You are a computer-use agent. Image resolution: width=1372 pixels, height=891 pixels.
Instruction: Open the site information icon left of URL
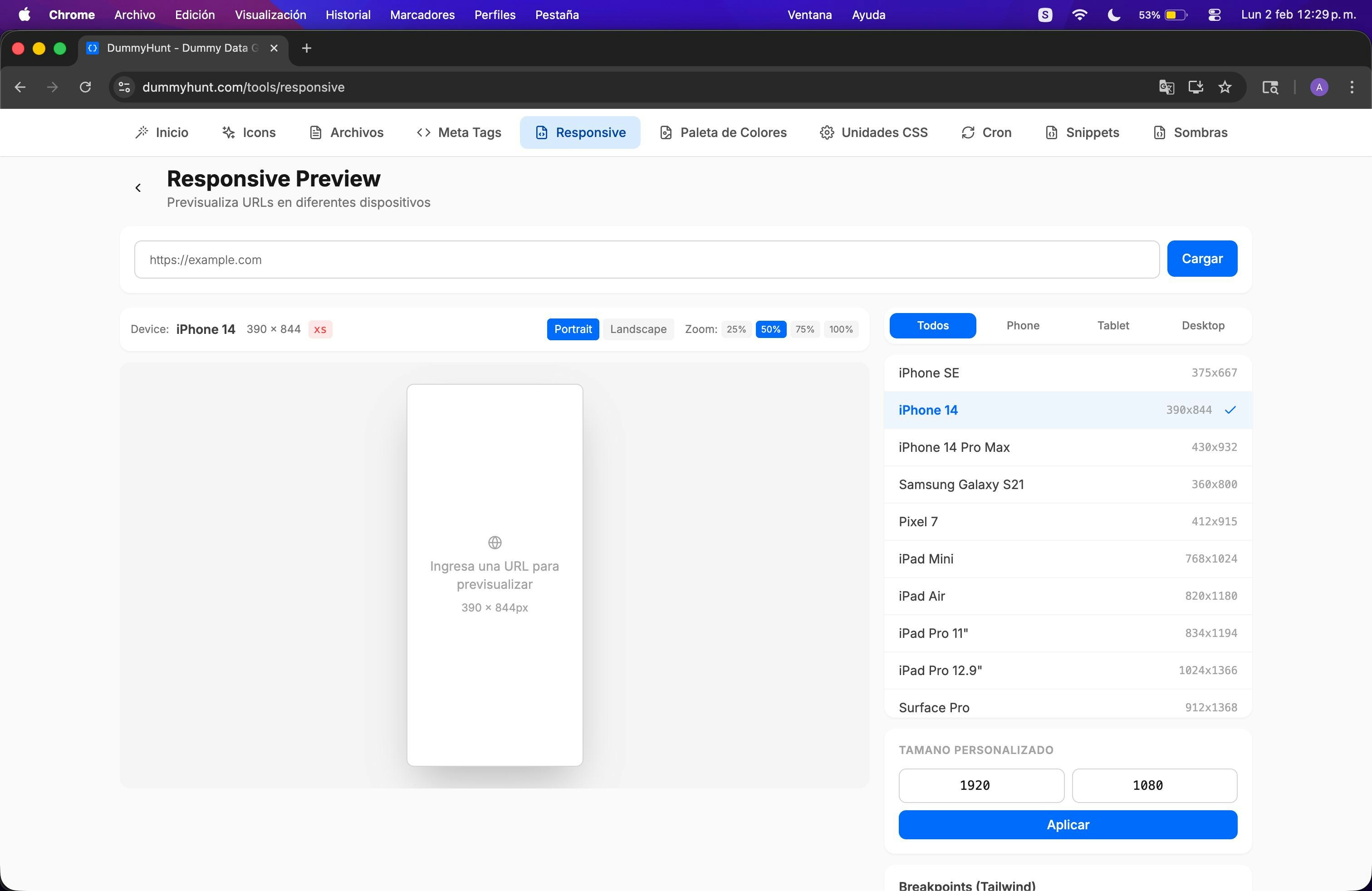(124, 87)
